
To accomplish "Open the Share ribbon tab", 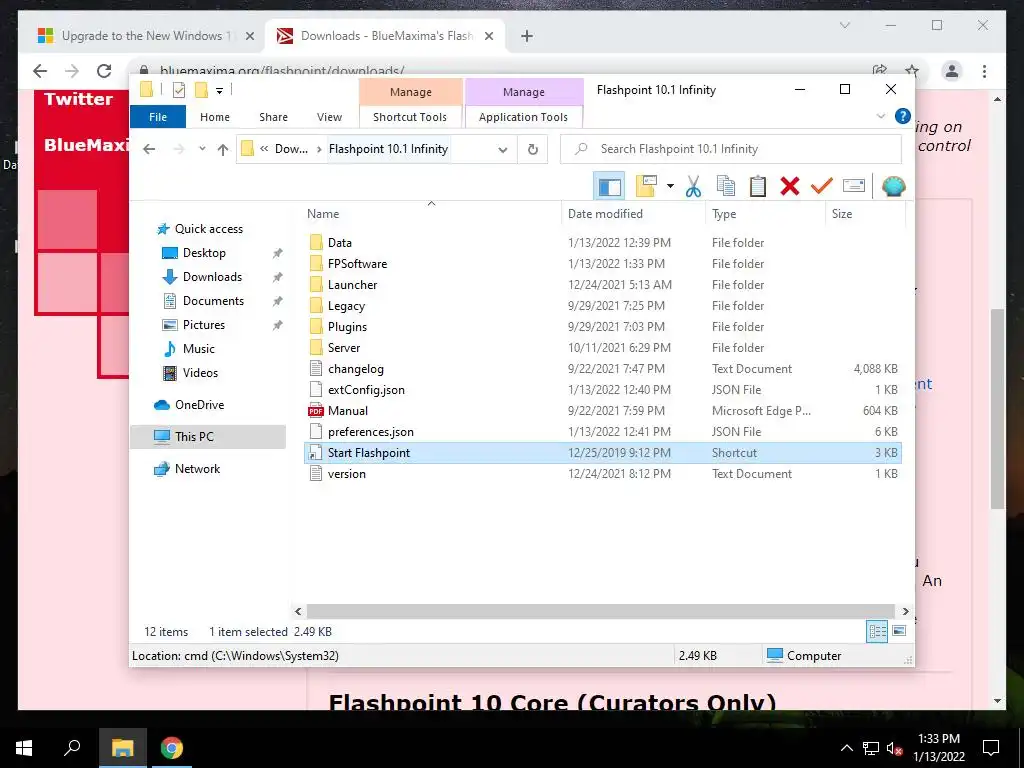I will (273, 117).
